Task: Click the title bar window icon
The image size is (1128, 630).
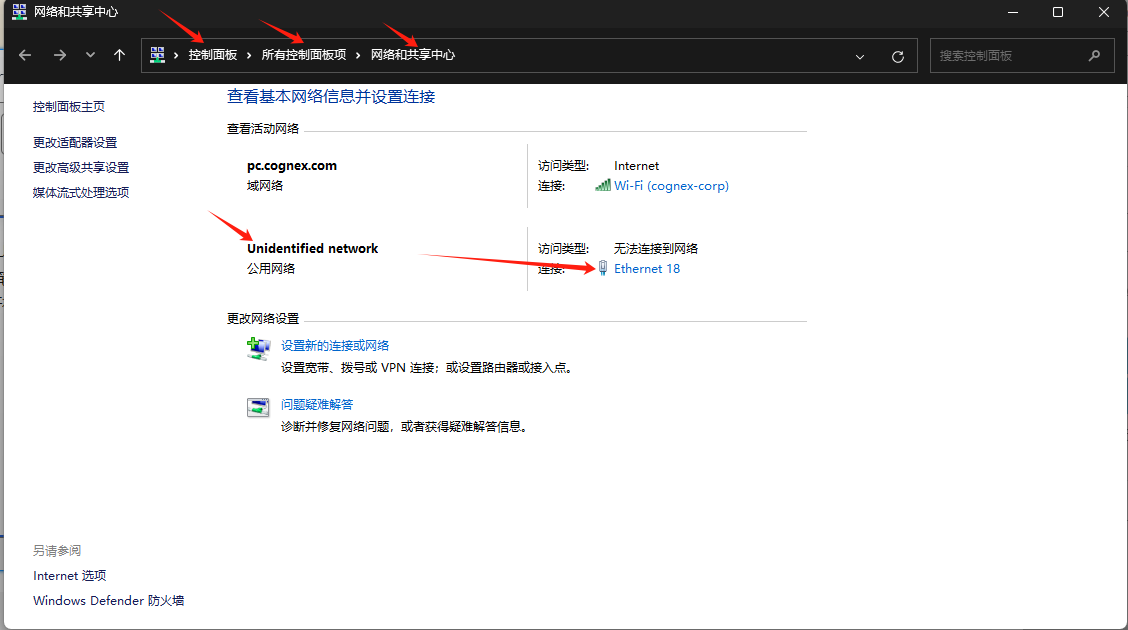Action: click(19, 12)
